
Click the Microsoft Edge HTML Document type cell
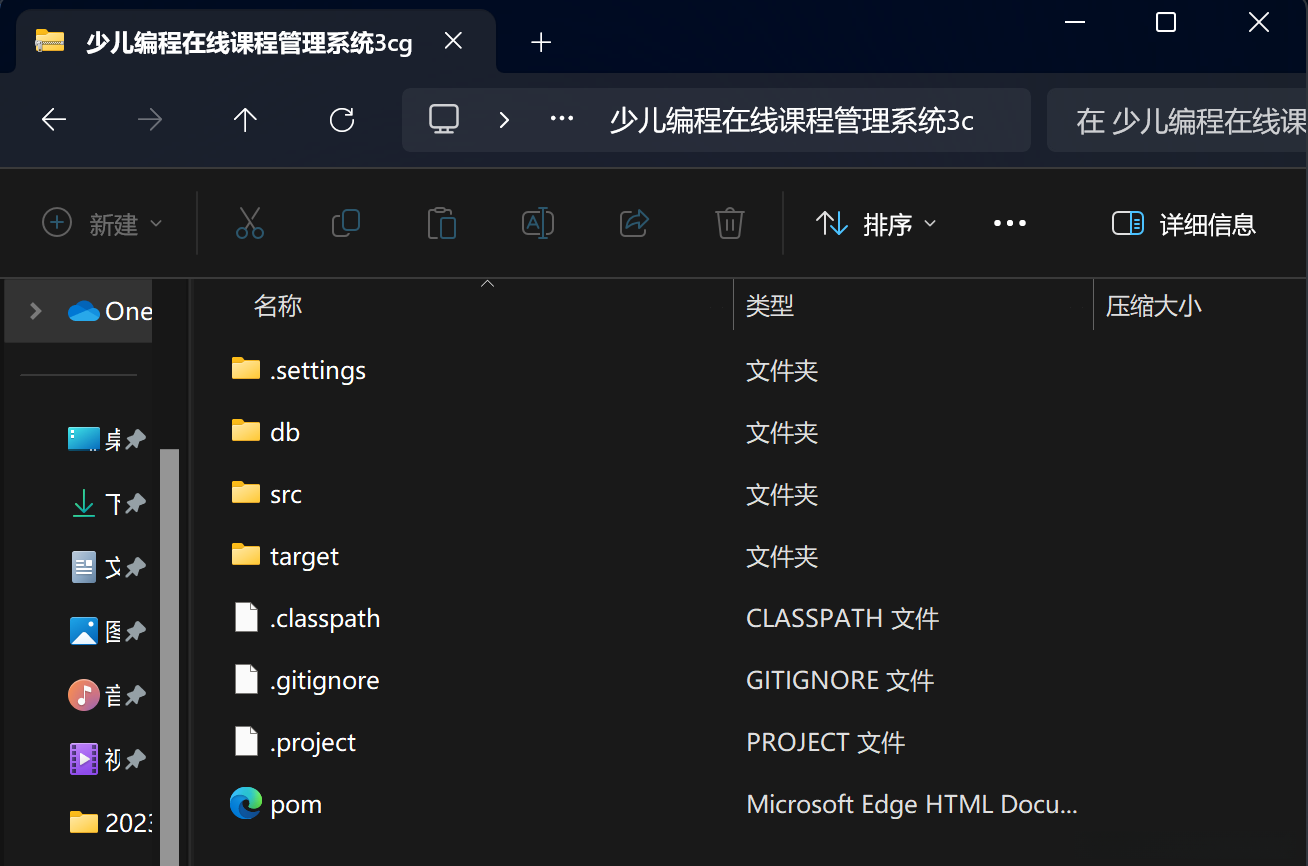912,805
